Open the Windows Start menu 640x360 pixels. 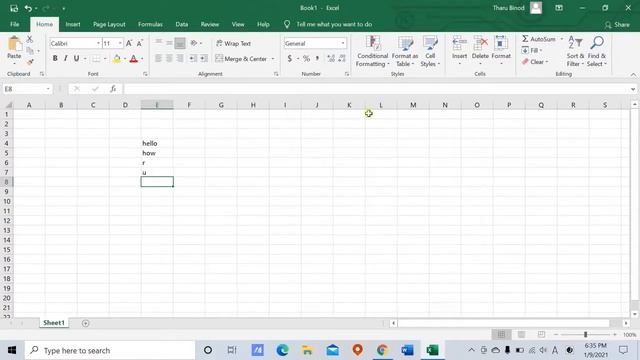tap(12, 350)
